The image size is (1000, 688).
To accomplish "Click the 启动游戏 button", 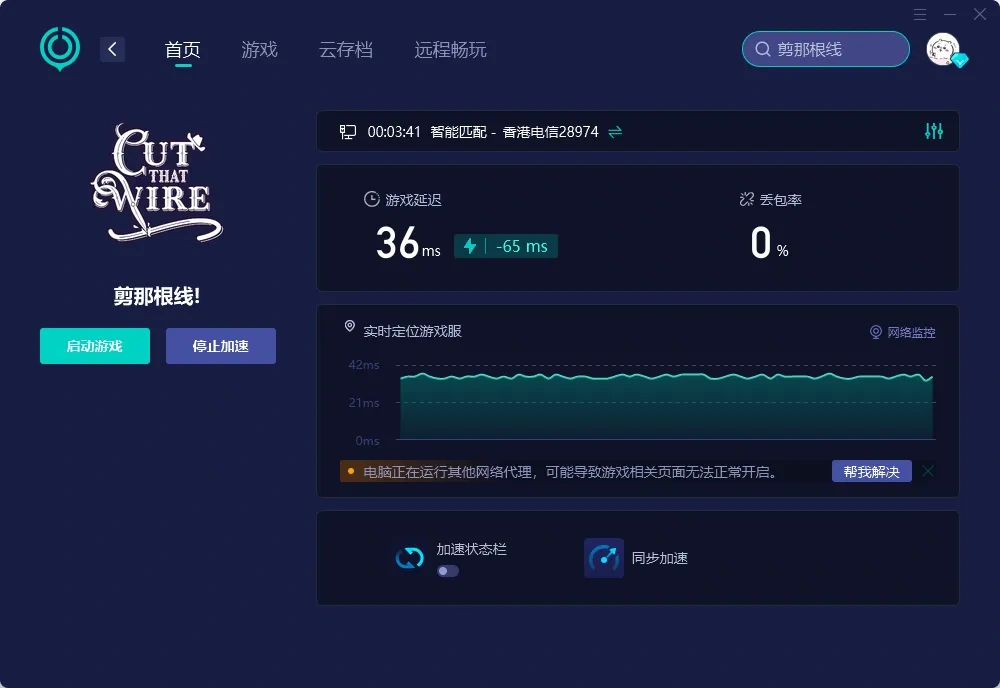I will tap(95, 346).
